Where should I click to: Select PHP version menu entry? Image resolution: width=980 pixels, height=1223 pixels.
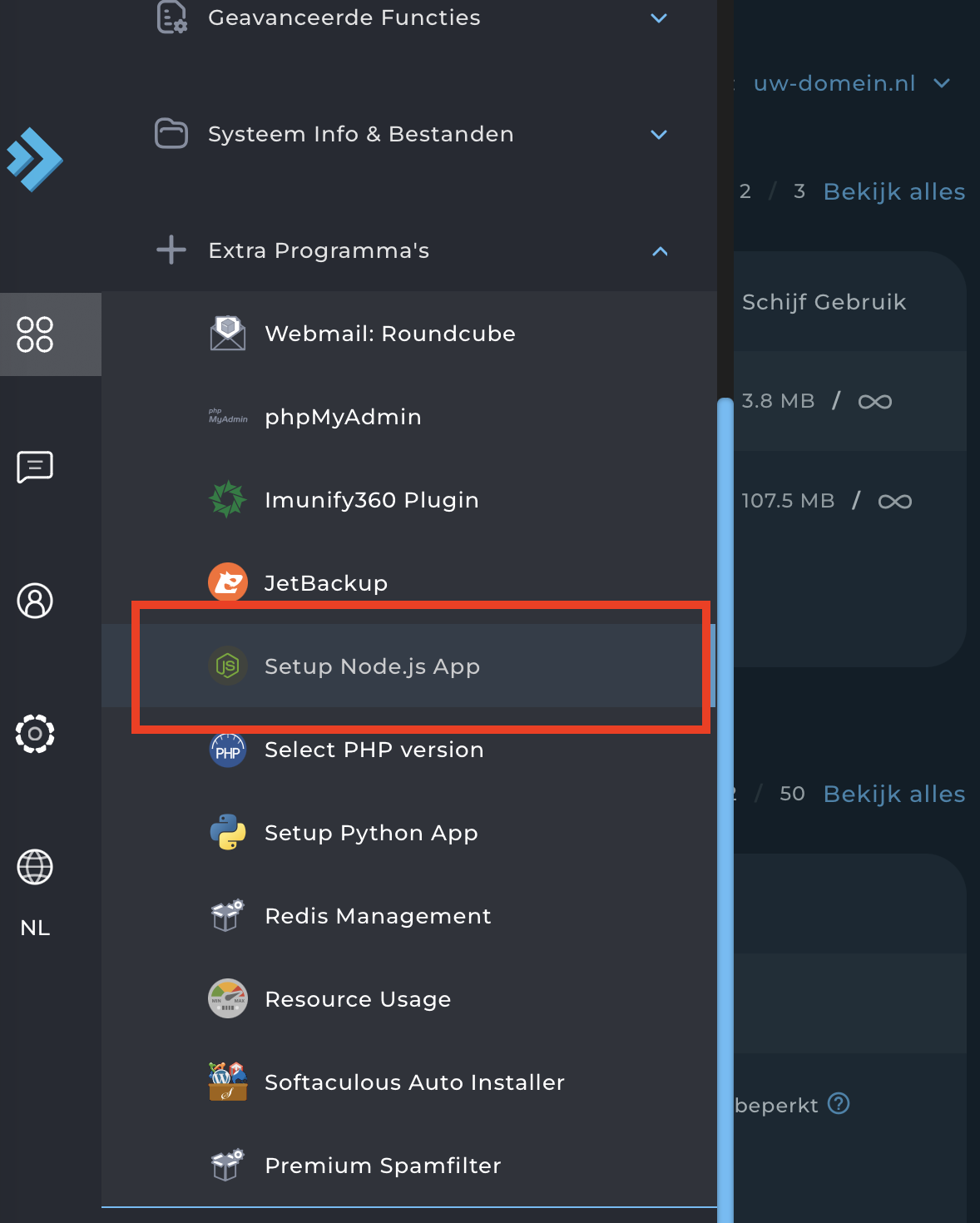[x=374, y=750]
